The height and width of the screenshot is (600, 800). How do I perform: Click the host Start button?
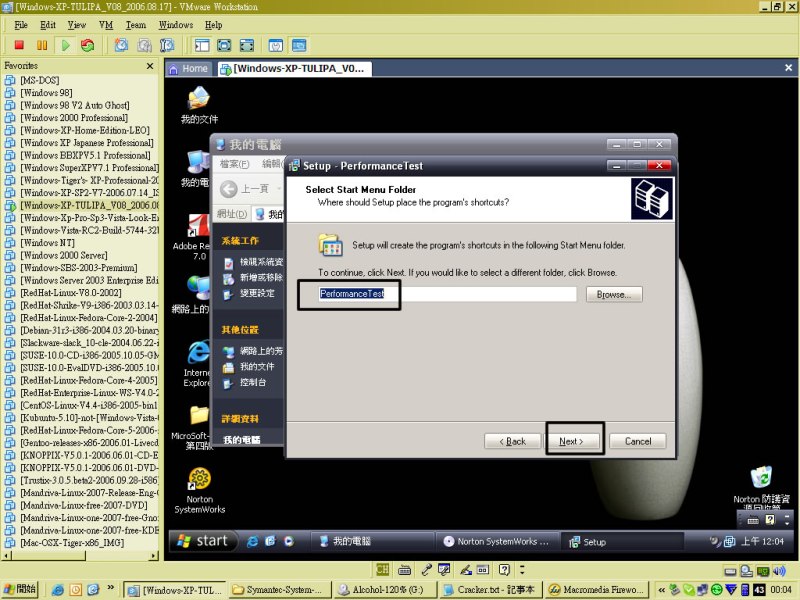[x=19, y=589]
